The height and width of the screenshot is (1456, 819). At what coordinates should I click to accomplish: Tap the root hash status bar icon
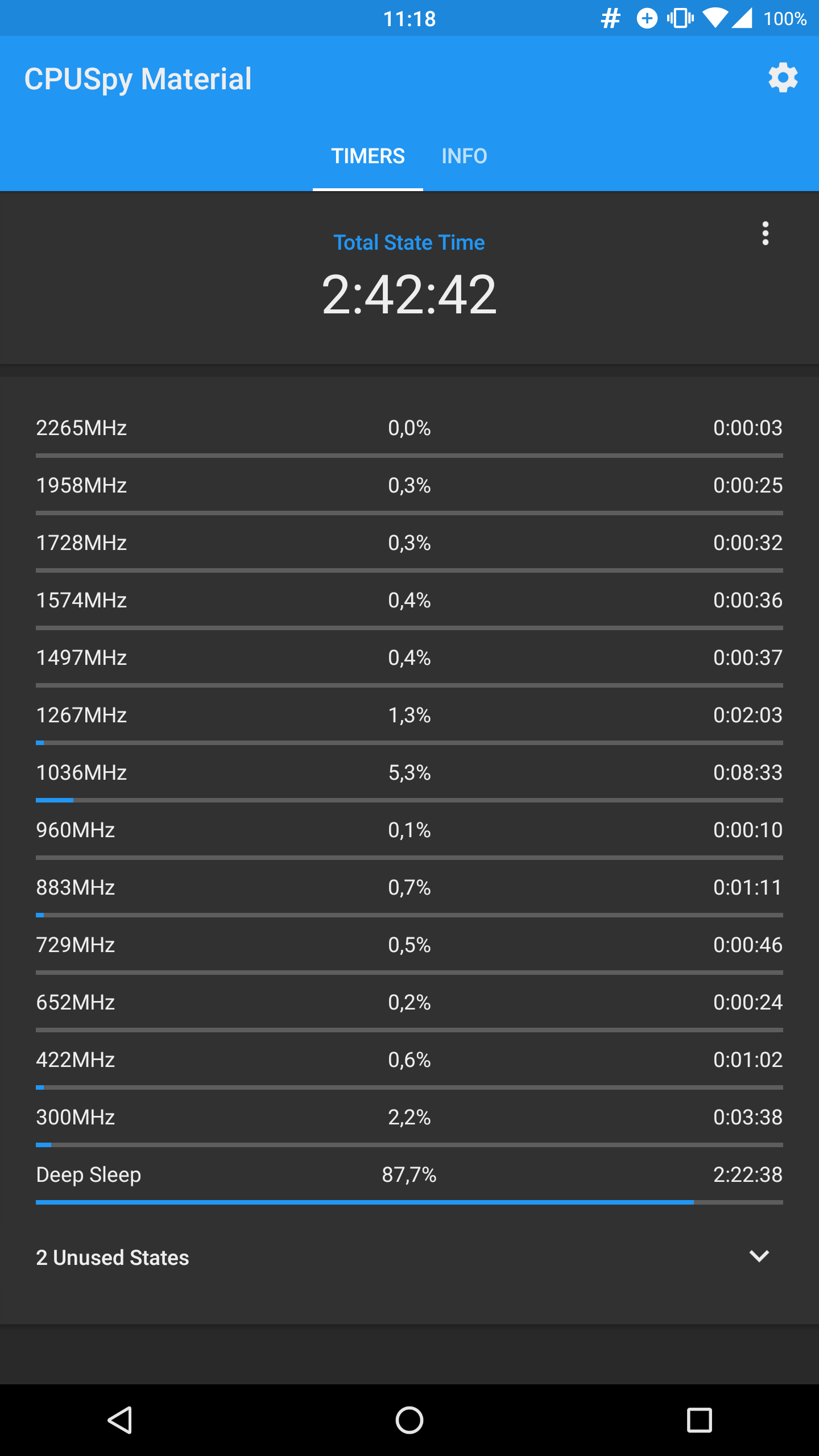[x=610, y=19]
